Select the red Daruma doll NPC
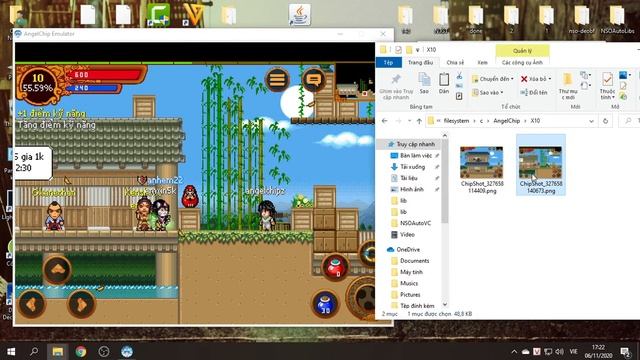The width and height of the screenshot is (640, 360). (x=189, y=196)
